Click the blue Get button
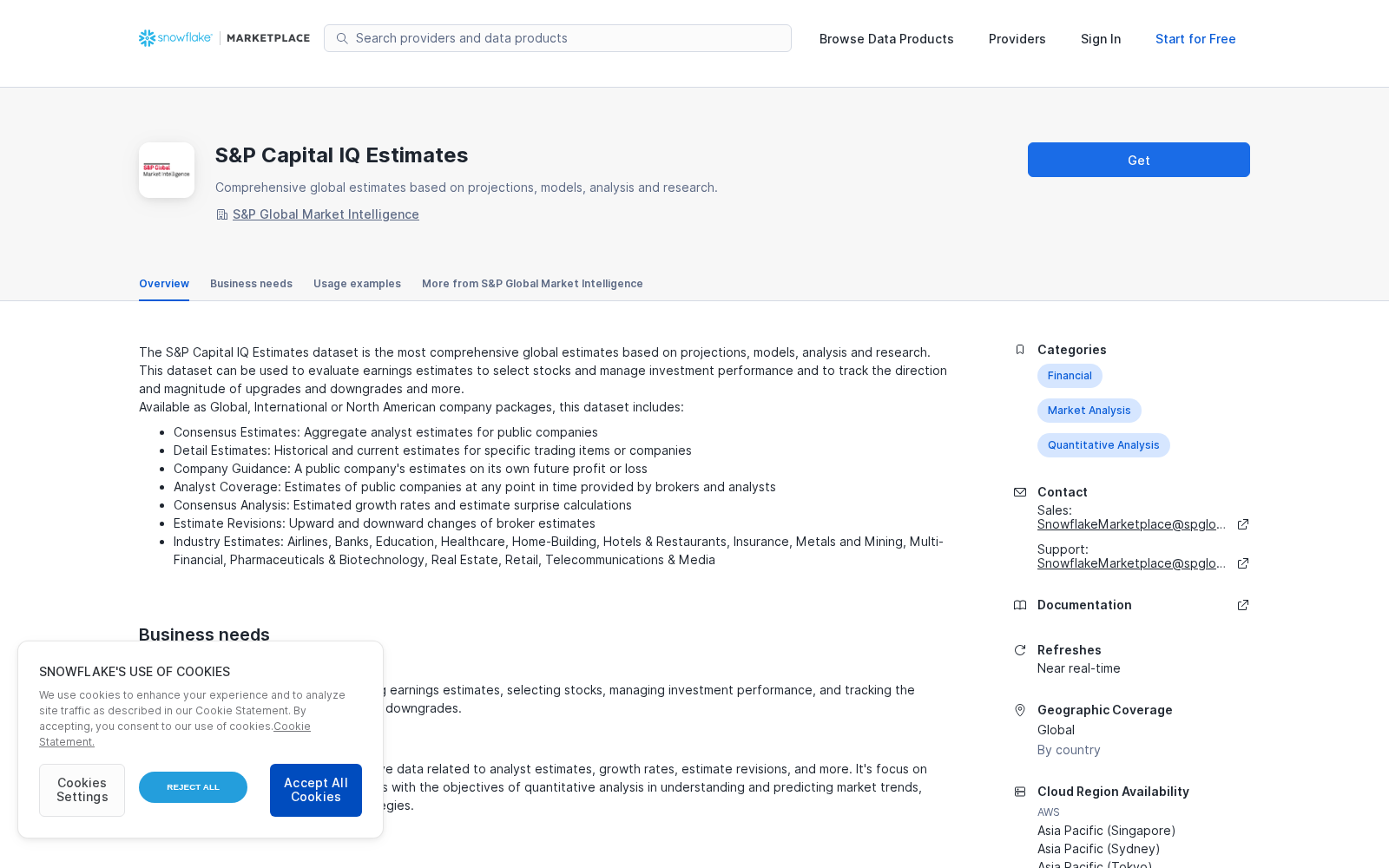This screenshot has width=1389, height=868. click(1139, 160)
